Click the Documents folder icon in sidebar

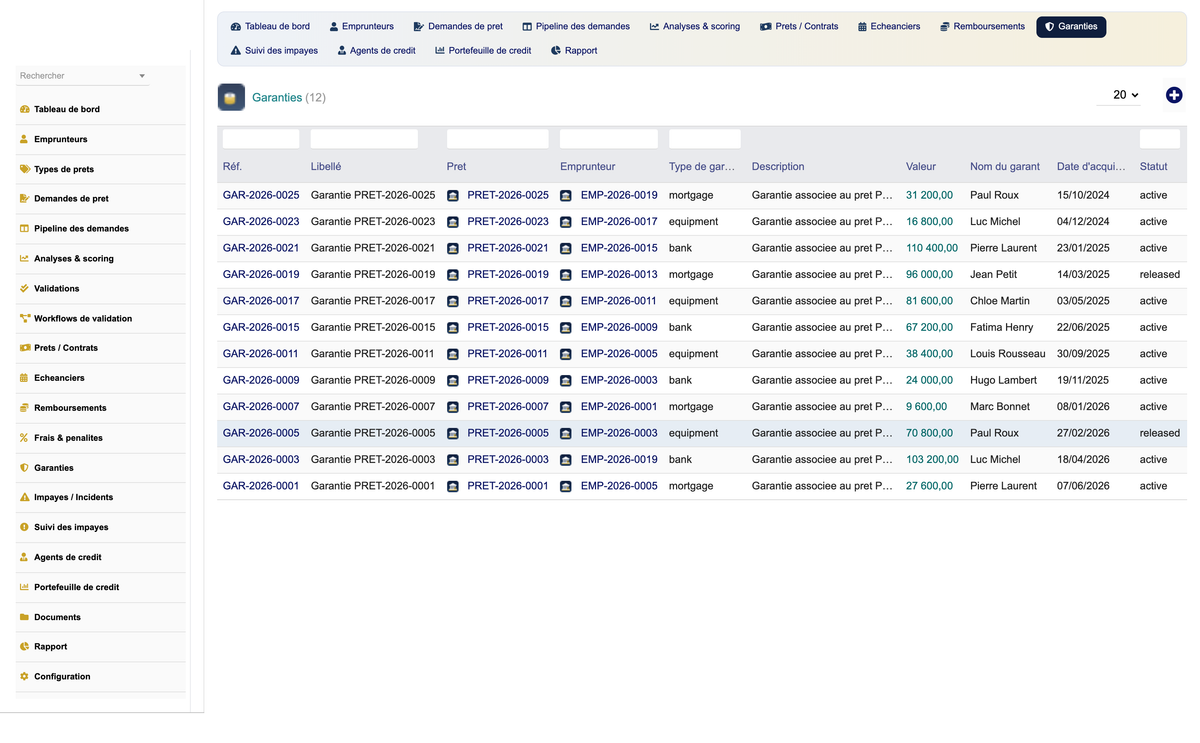pos(24,617)
